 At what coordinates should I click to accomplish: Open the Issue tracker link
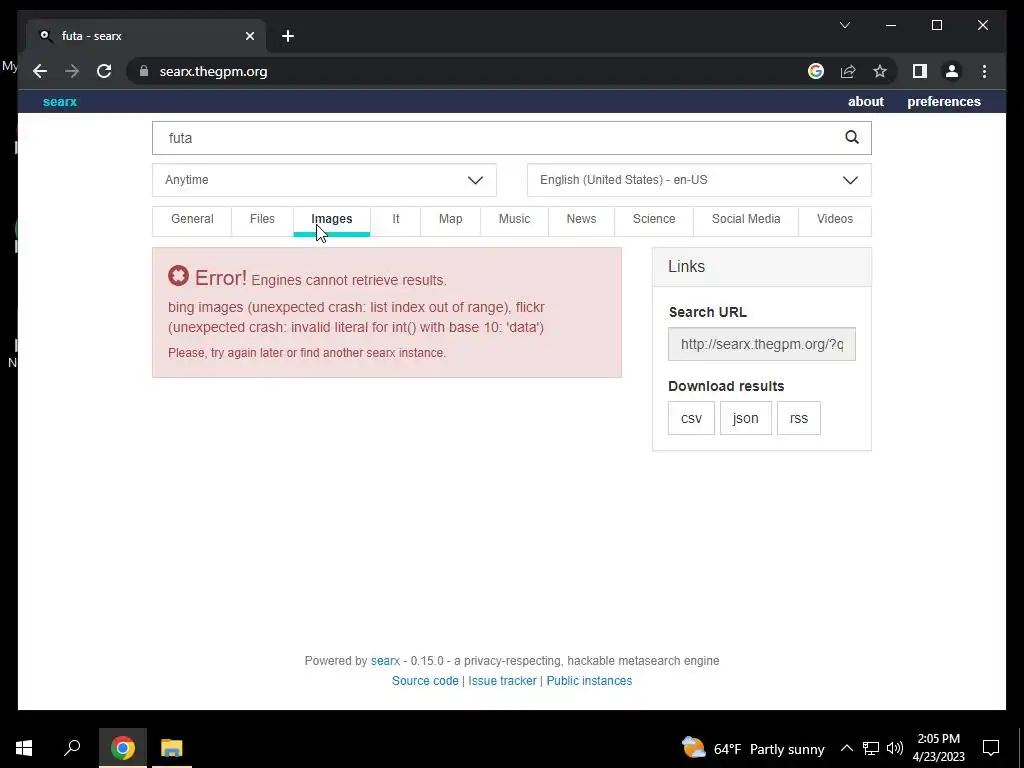point(502,680)
